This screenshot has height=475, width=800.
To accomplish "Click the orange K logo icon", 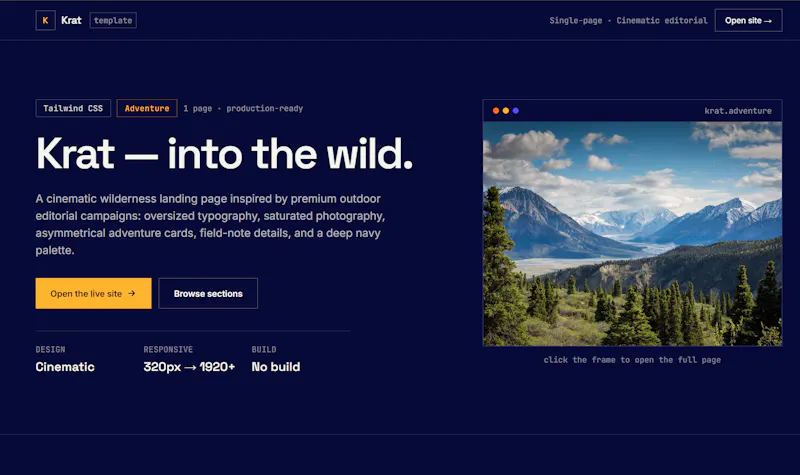I will click(x=45, y=20).
